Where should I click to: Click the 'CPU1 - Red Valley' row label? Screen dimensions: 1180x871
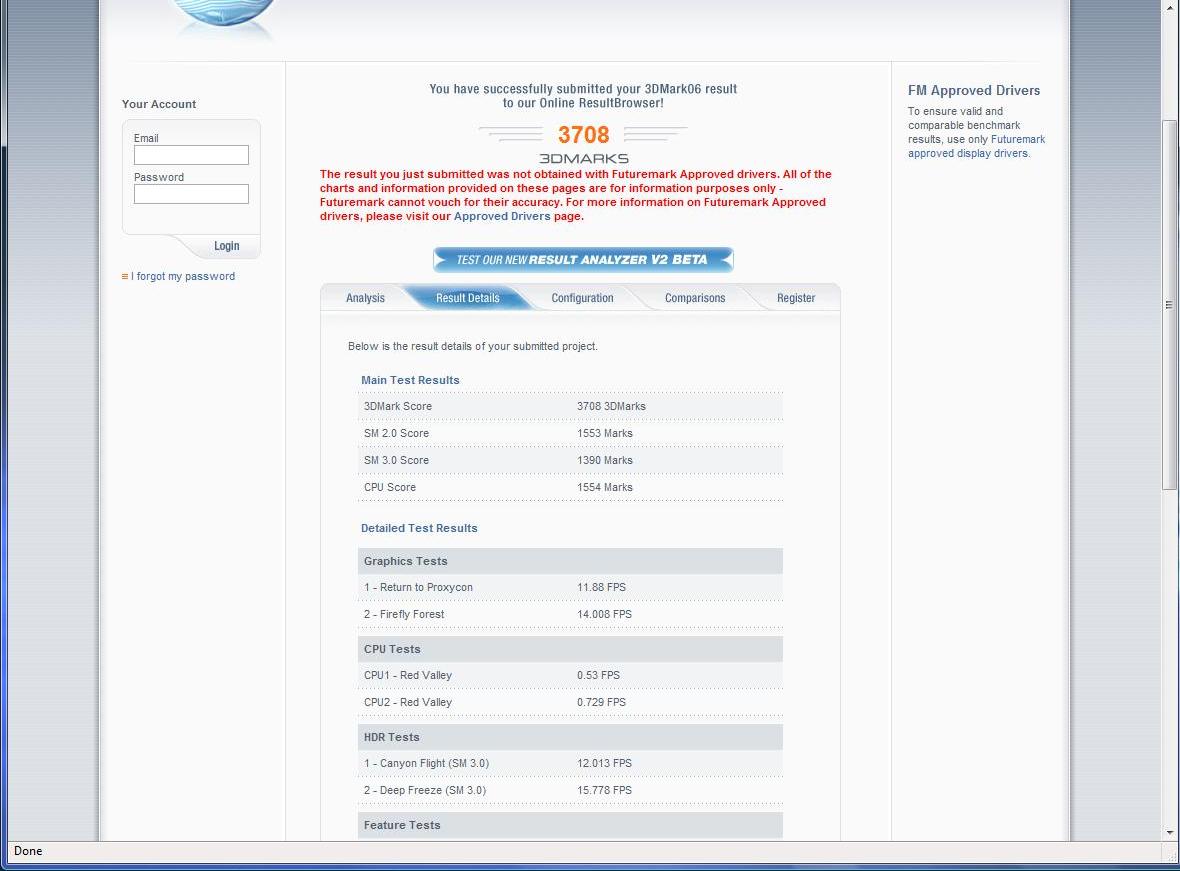tap(408, 675)
